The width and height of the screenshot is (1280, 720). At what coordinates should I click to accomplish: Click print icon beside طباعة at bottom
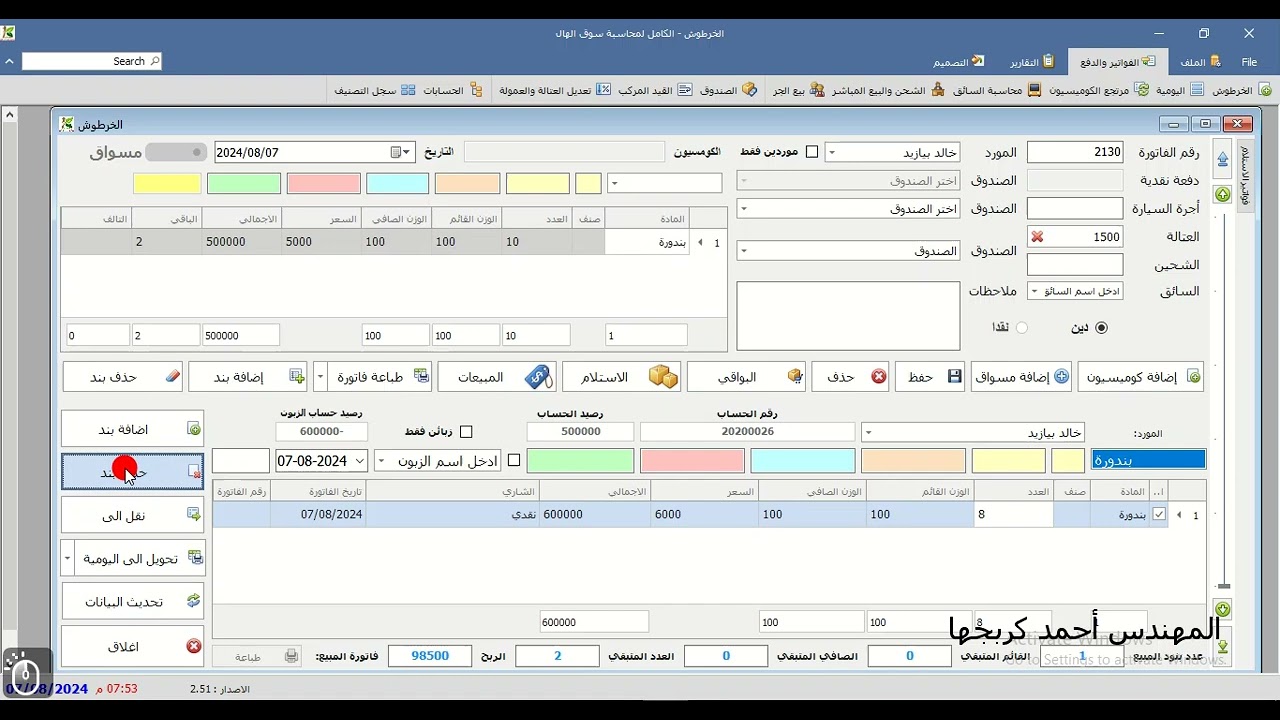291,656
